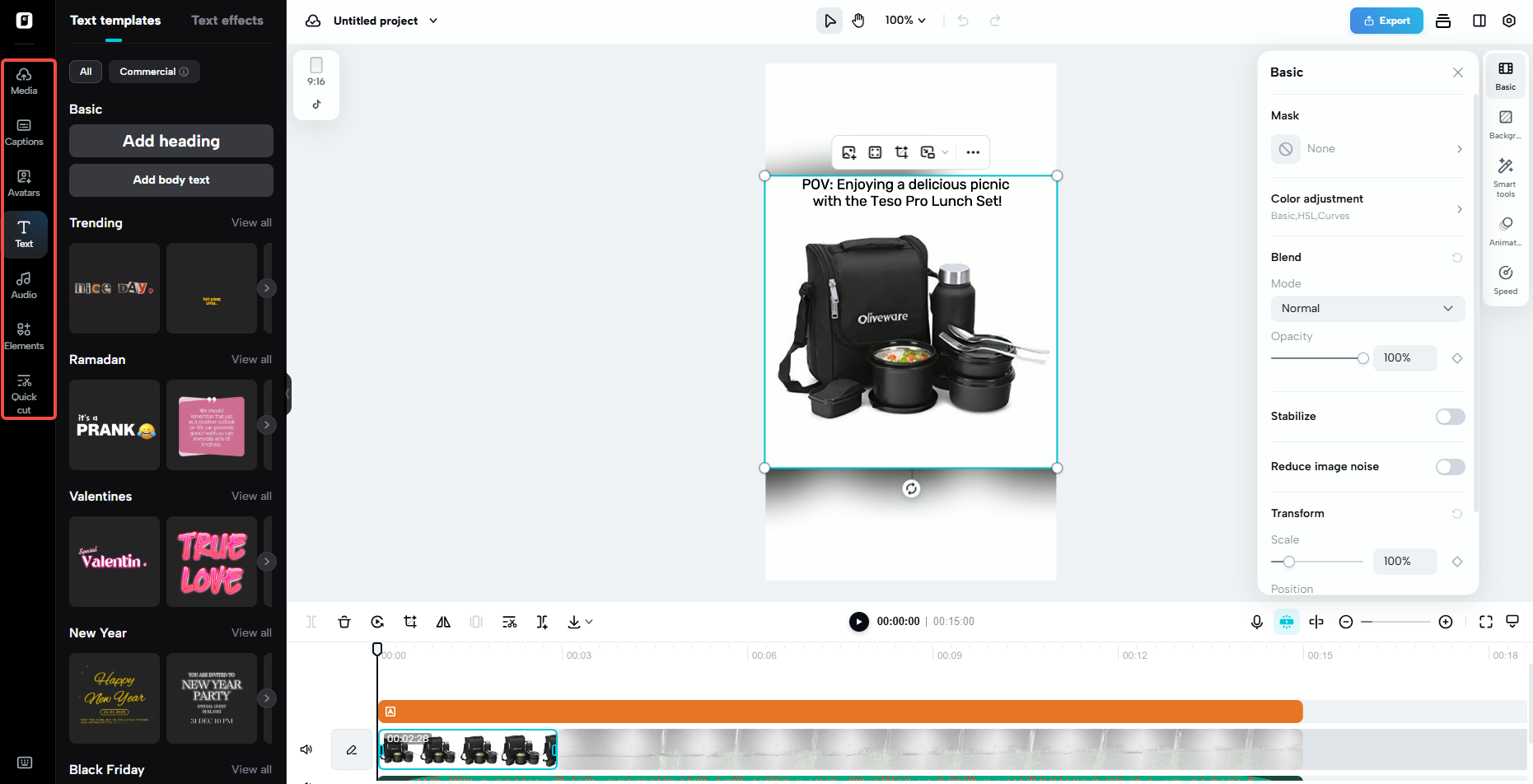The width and height of the screenshot is (1533, 784).
Task: Select the orange text clip on timeline
Action: coord(840,712)
